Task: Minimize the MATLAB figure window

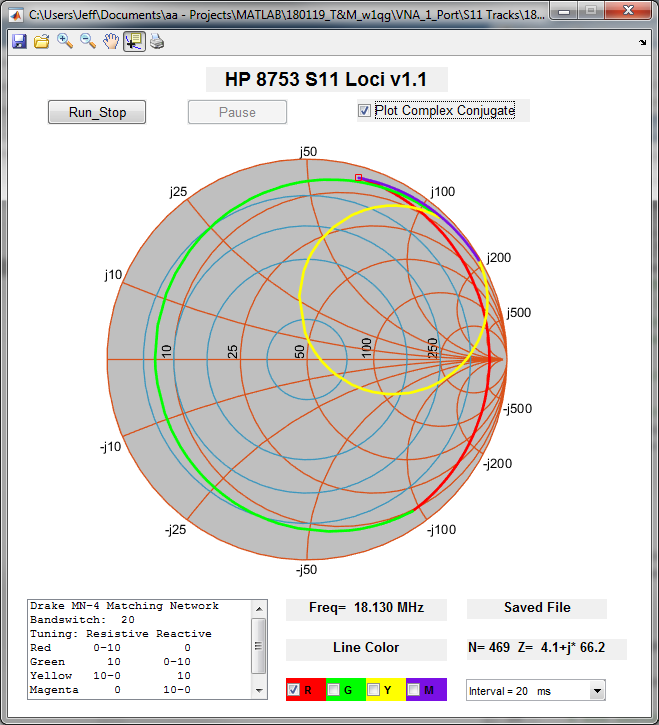Action: click(x=564, y=11)
